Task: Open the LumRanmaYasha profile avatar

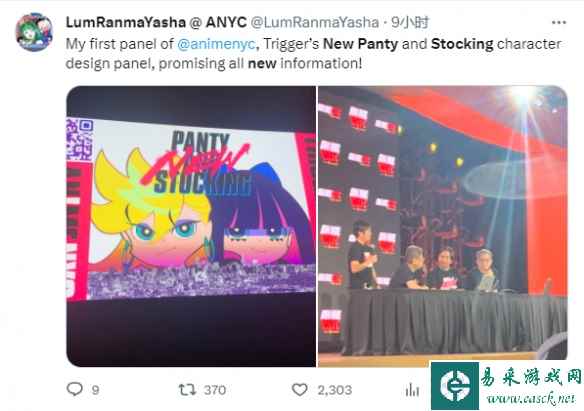Action: point(34,32)
